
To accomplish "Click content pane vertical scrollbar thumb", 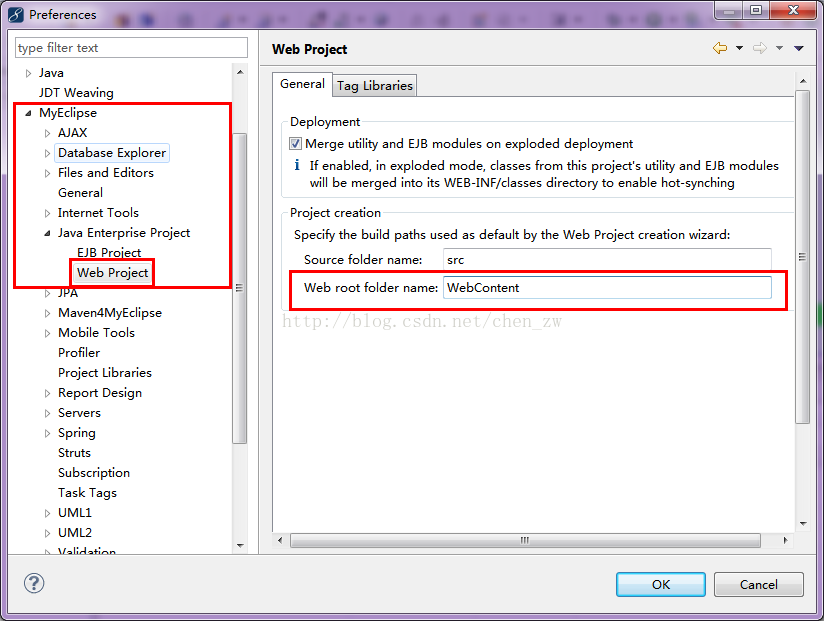I will [802, 257].
